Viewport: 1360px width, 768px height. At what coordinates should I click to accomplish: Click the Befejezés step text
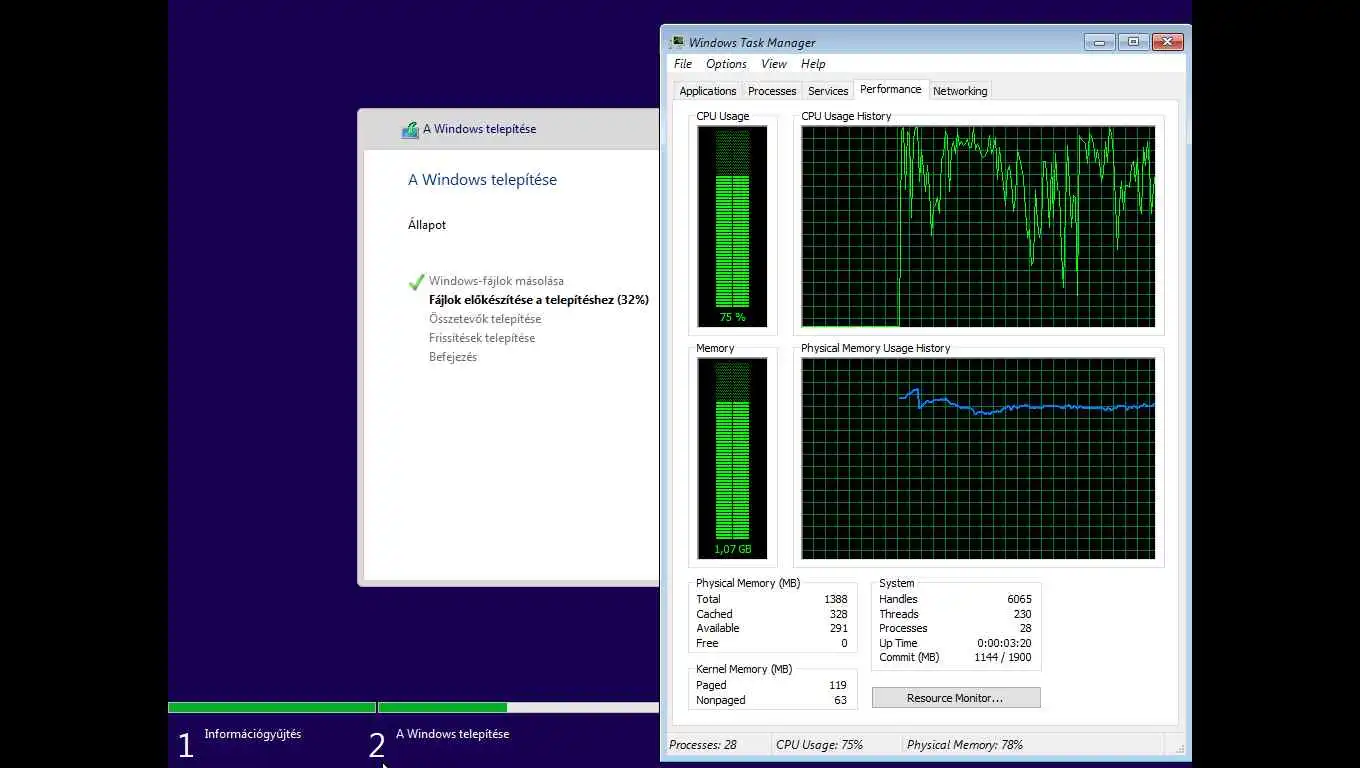(453, 357)
